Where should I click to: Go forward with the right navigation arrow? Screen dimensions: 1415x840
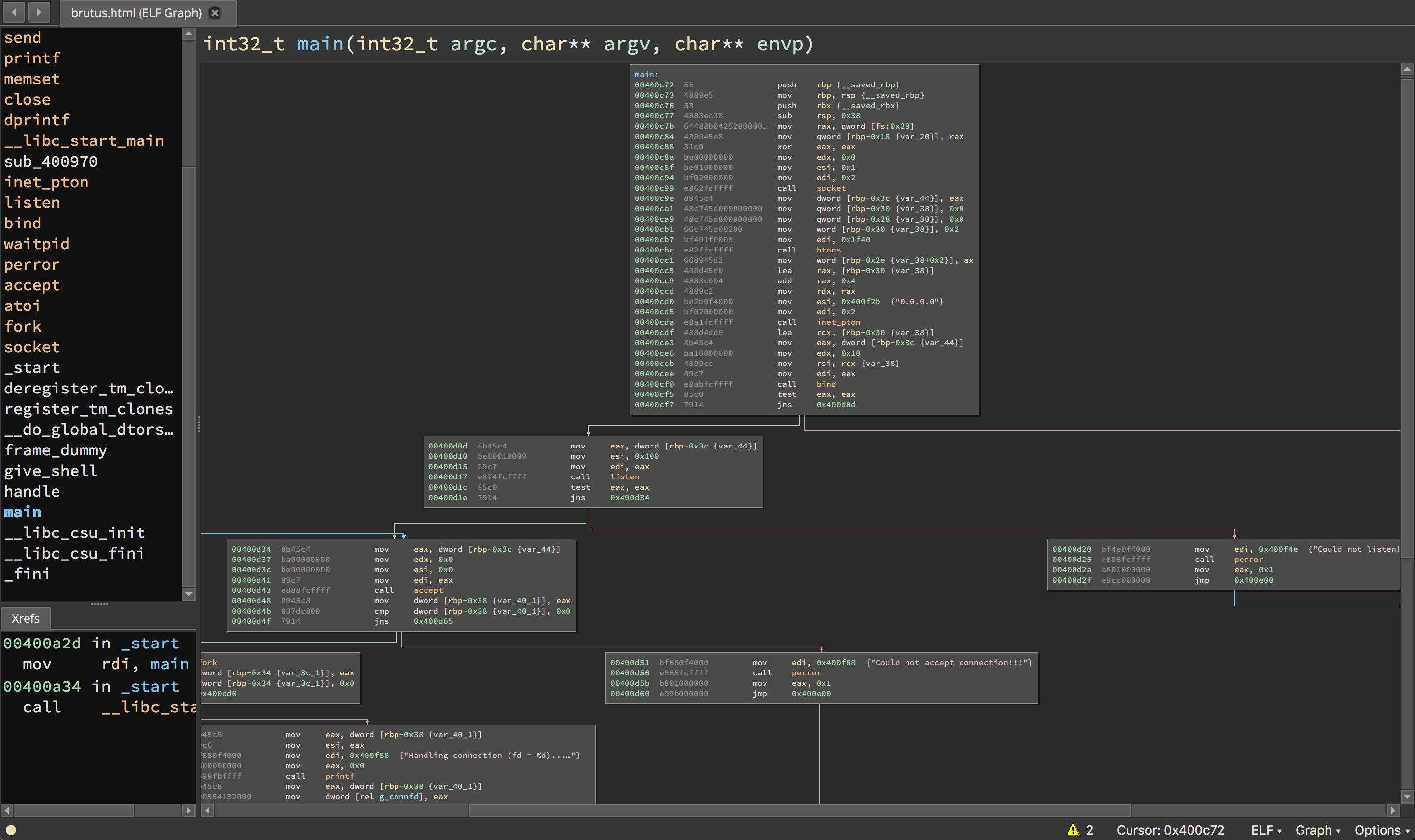tap(38, 12)
